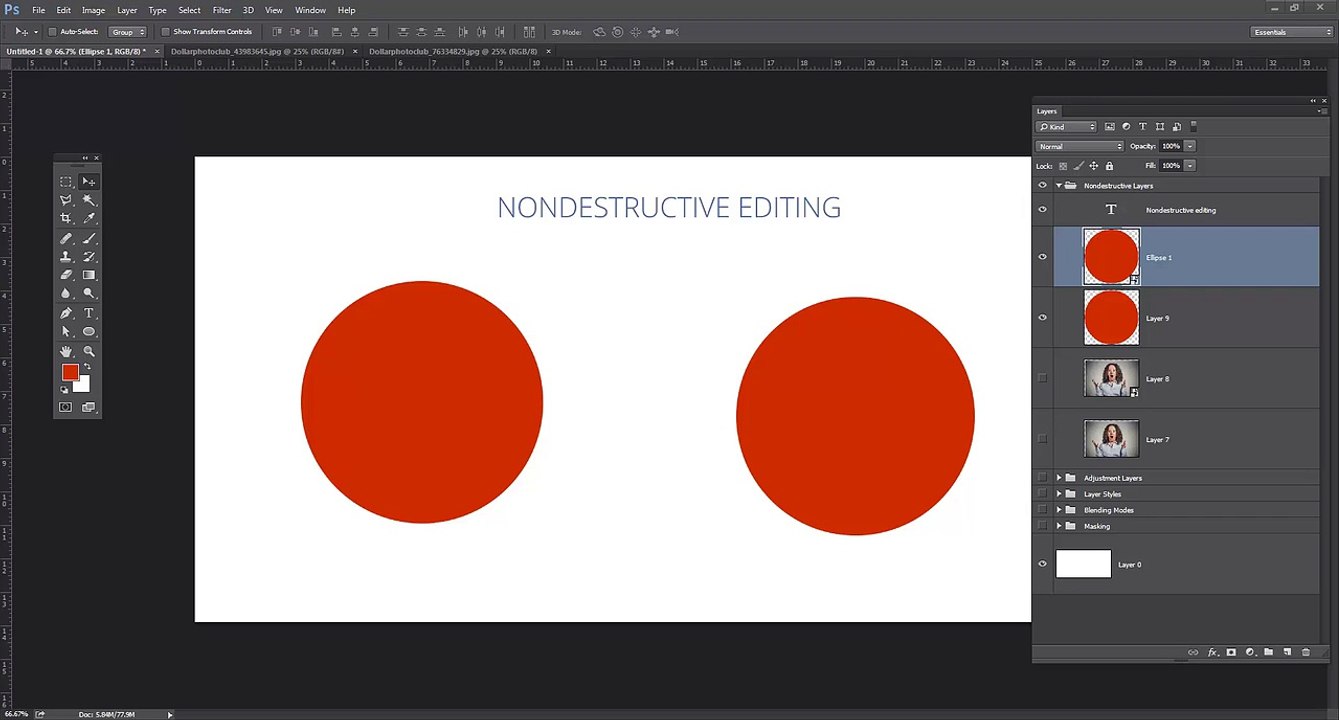Image resolution: width=1339 pixels, height=720 pixels.
Task: Filter layers by pixel type
Action: point(1110,127)
